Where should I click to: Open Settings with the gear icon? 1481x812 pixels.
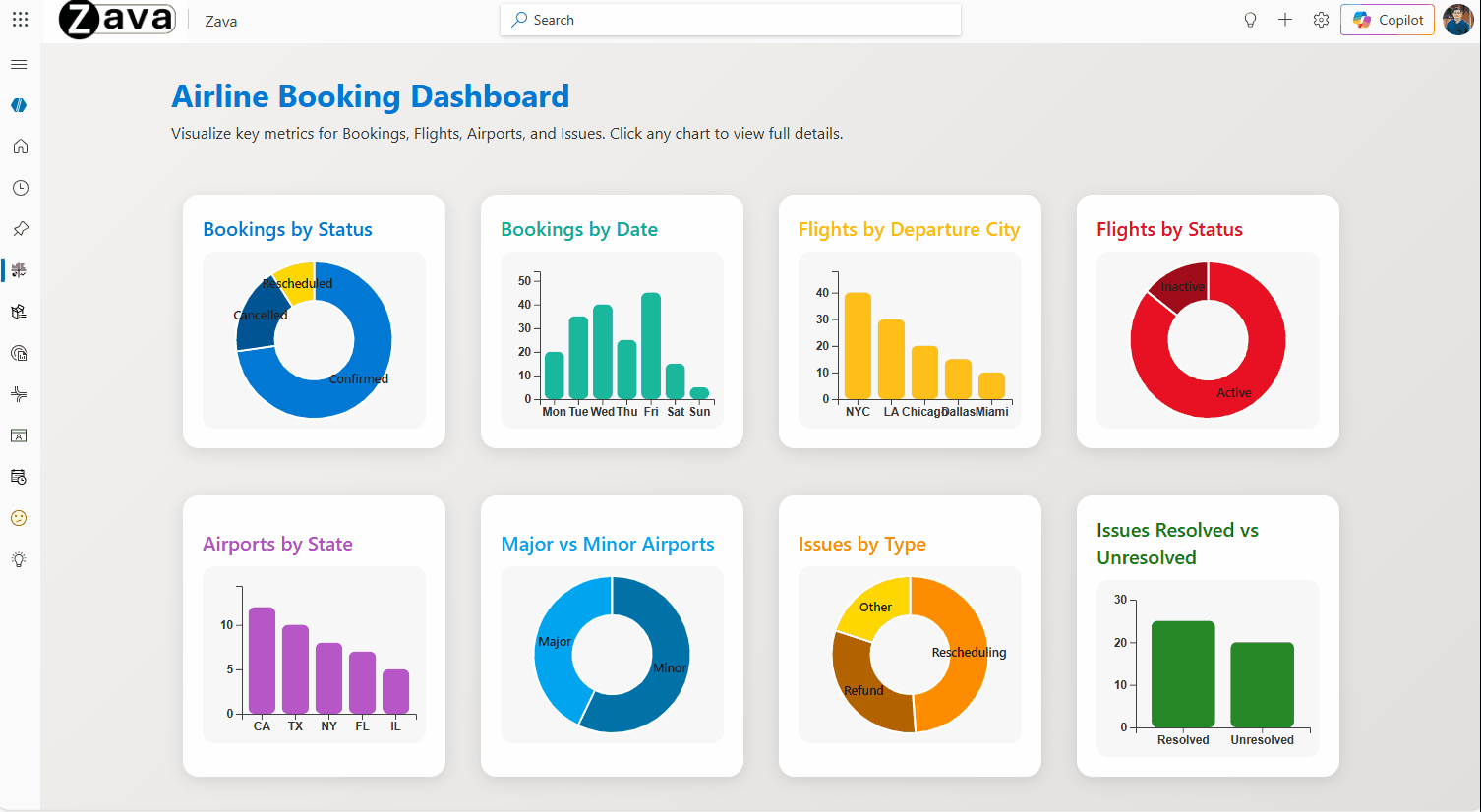pyautogui.click(x=1320, y=19)
